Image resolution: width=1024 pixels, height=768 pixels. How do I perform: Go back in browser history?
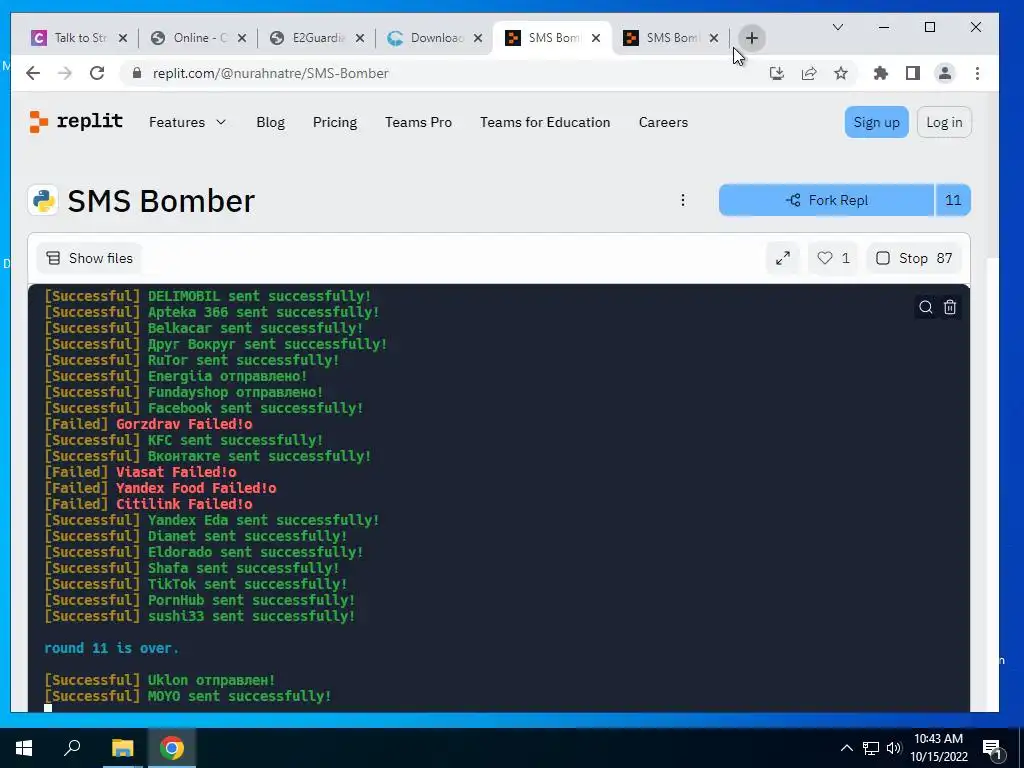[33, 73]
